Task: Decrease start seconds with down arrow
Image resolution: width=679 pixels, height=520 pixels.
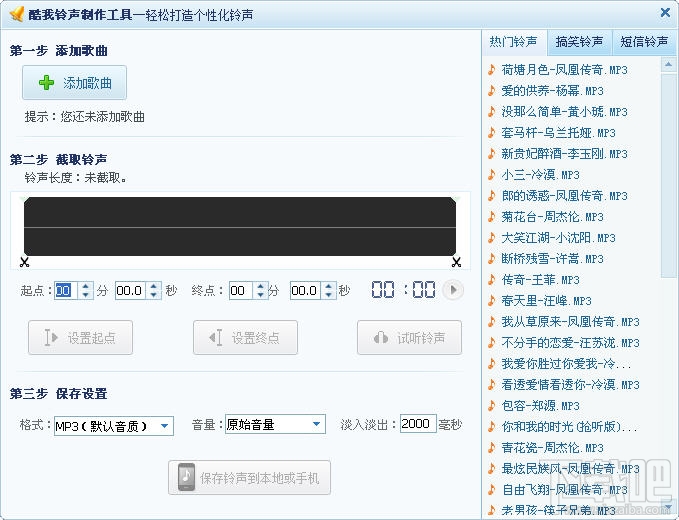Action: (x=154, y=295)
